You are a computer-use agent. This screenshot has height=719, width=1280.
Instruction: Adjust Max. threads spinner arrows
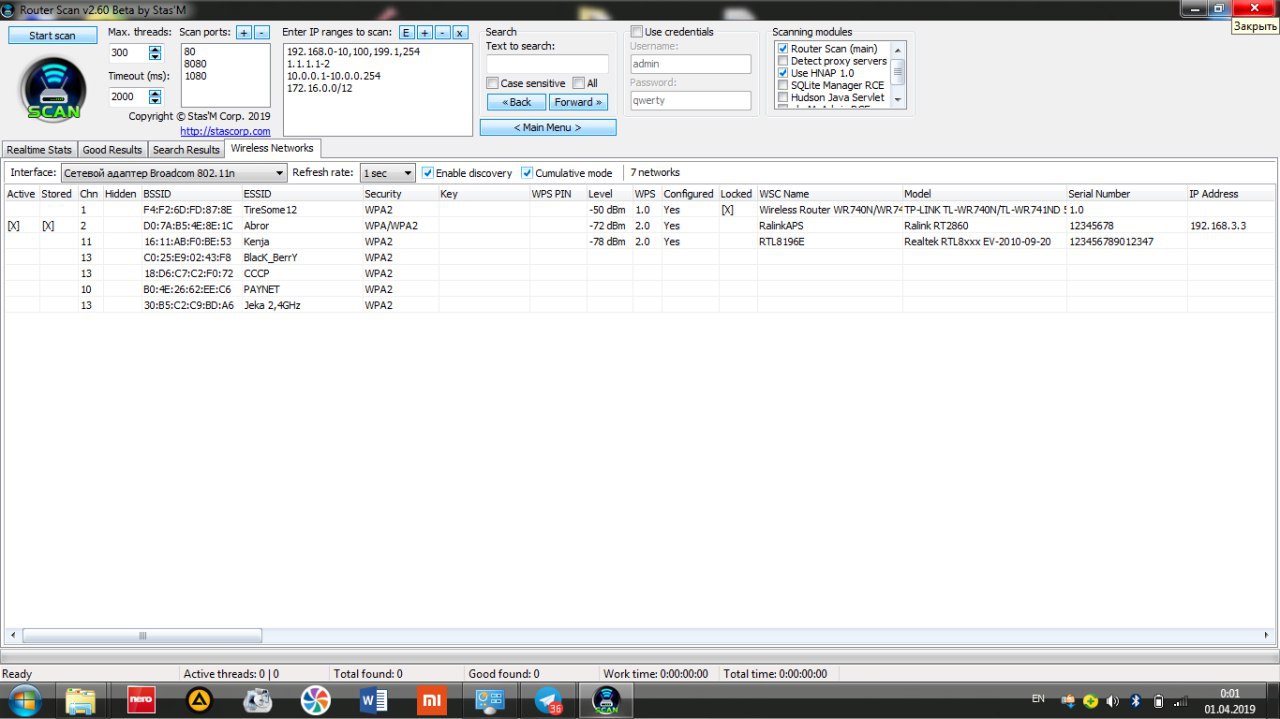click(154, 53)
